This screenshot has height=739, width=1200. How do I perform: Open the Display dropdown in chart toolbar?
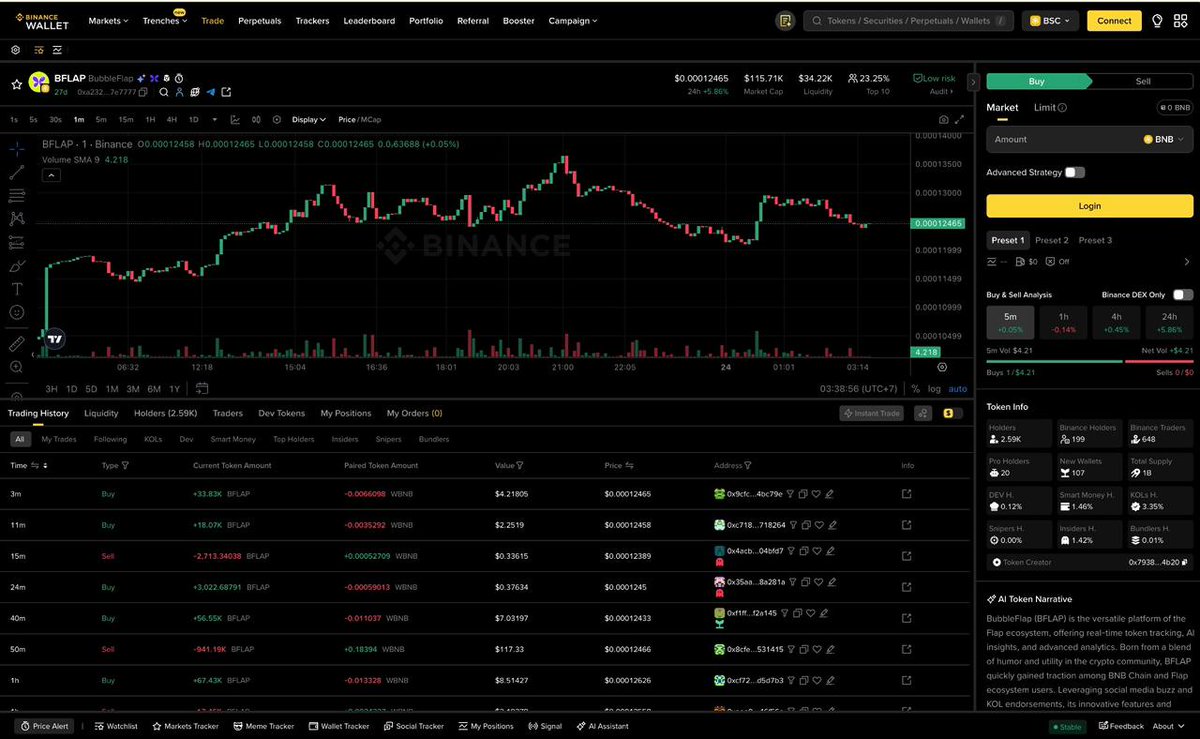point(309,119)
